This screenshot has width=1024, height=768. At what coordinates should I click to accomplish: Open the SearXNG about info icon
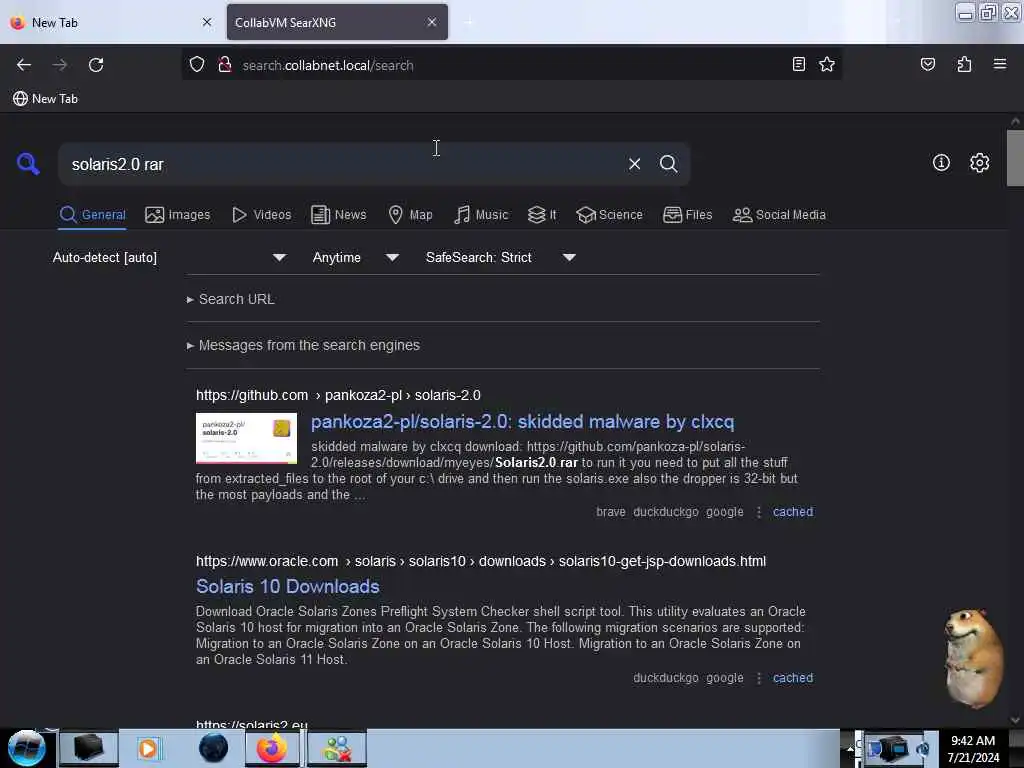click(940, 163)
